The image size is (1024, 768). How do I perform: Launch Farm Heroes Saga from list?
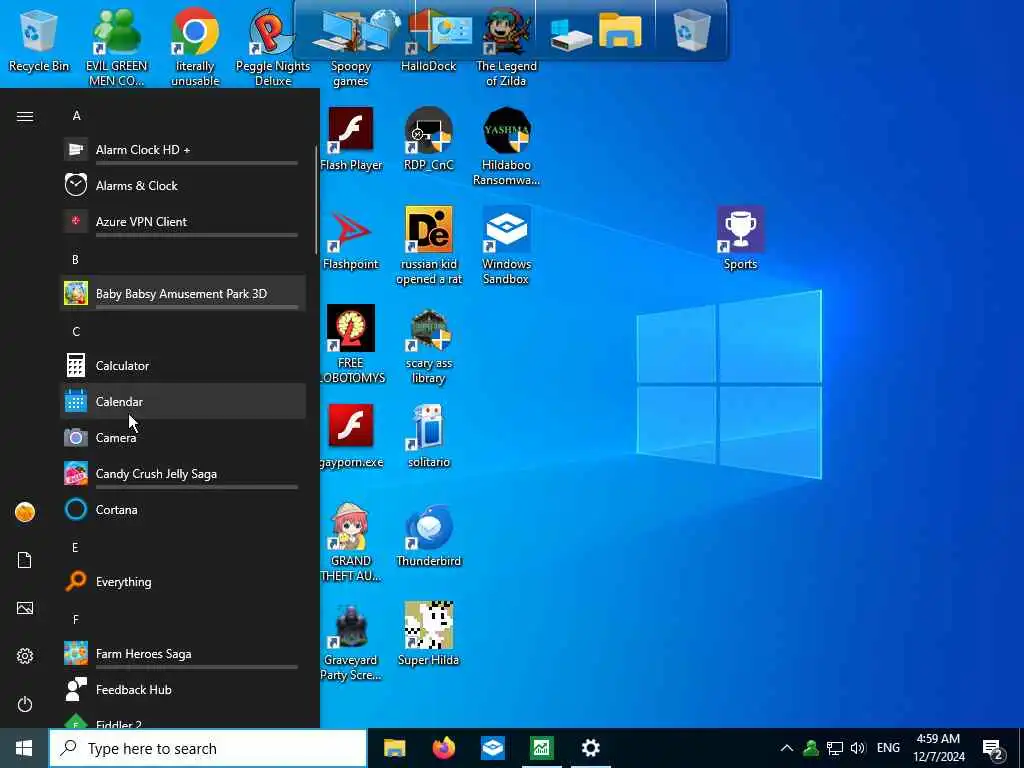click(x=183, y=654)
